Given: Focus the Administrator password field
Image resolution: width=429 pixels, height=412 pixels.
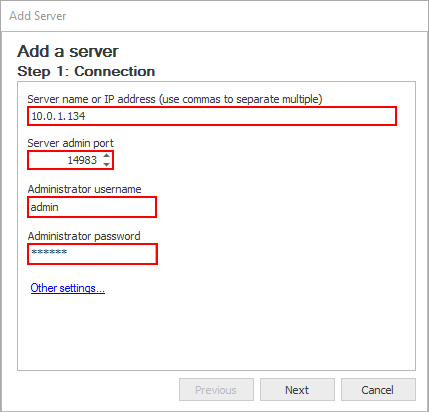Looking at the screenshot, I should point(92,254).
